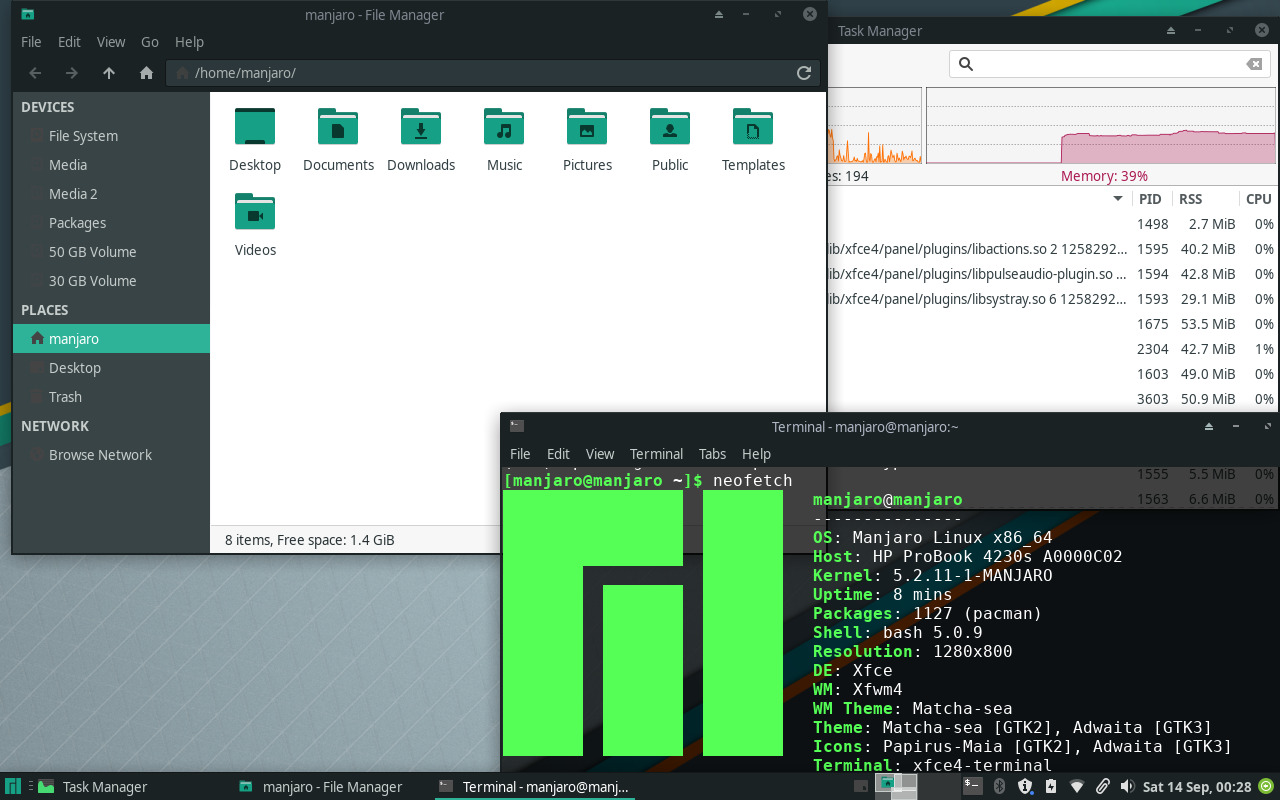The height and width of the screenshot is (800, 1280).
Task: Open the battery power manager tray icon
Action: tap(1050, 787)
